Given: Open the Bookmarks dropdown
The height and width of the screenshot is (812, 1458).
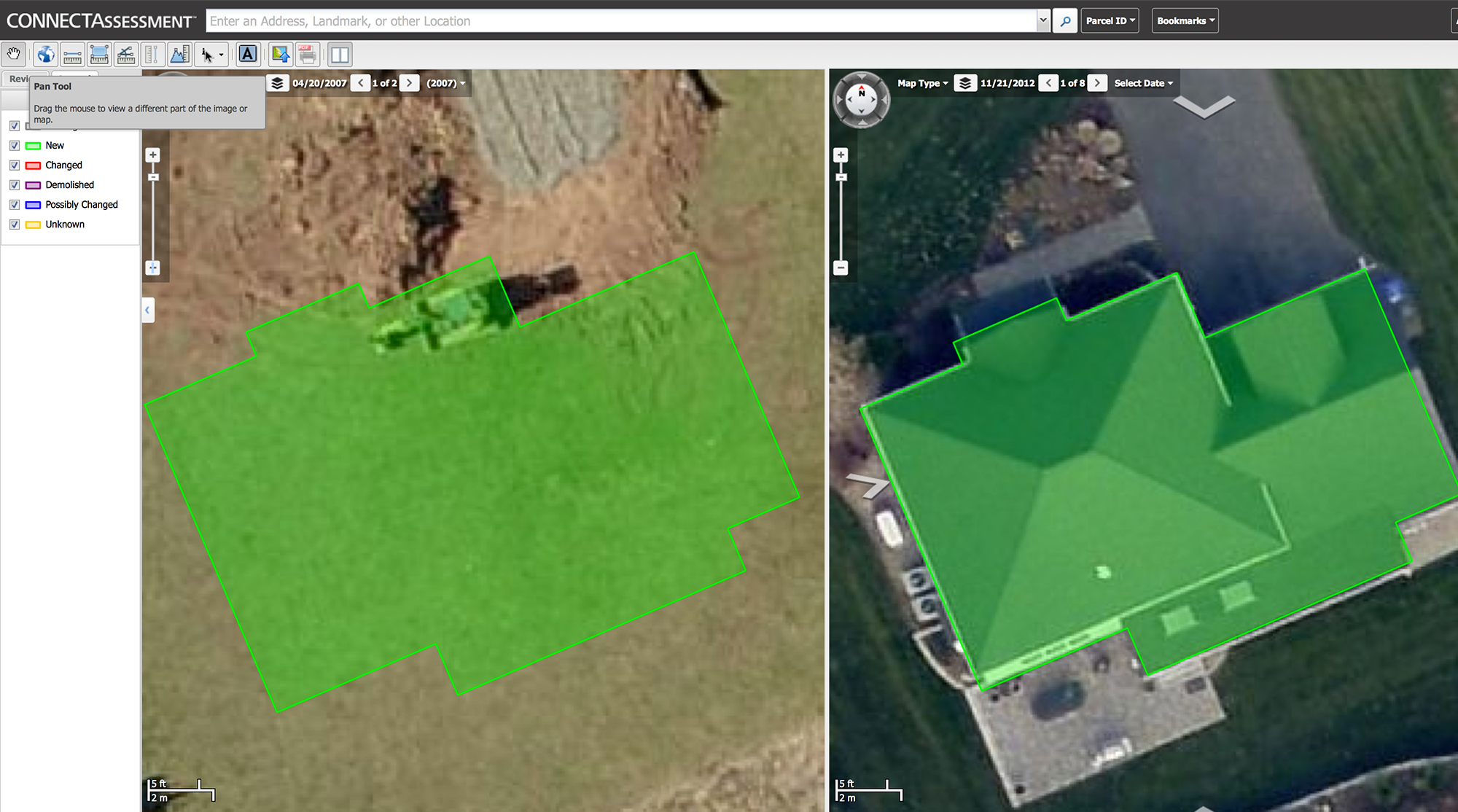Looking at the screenshot, I should pos(1185,21).
